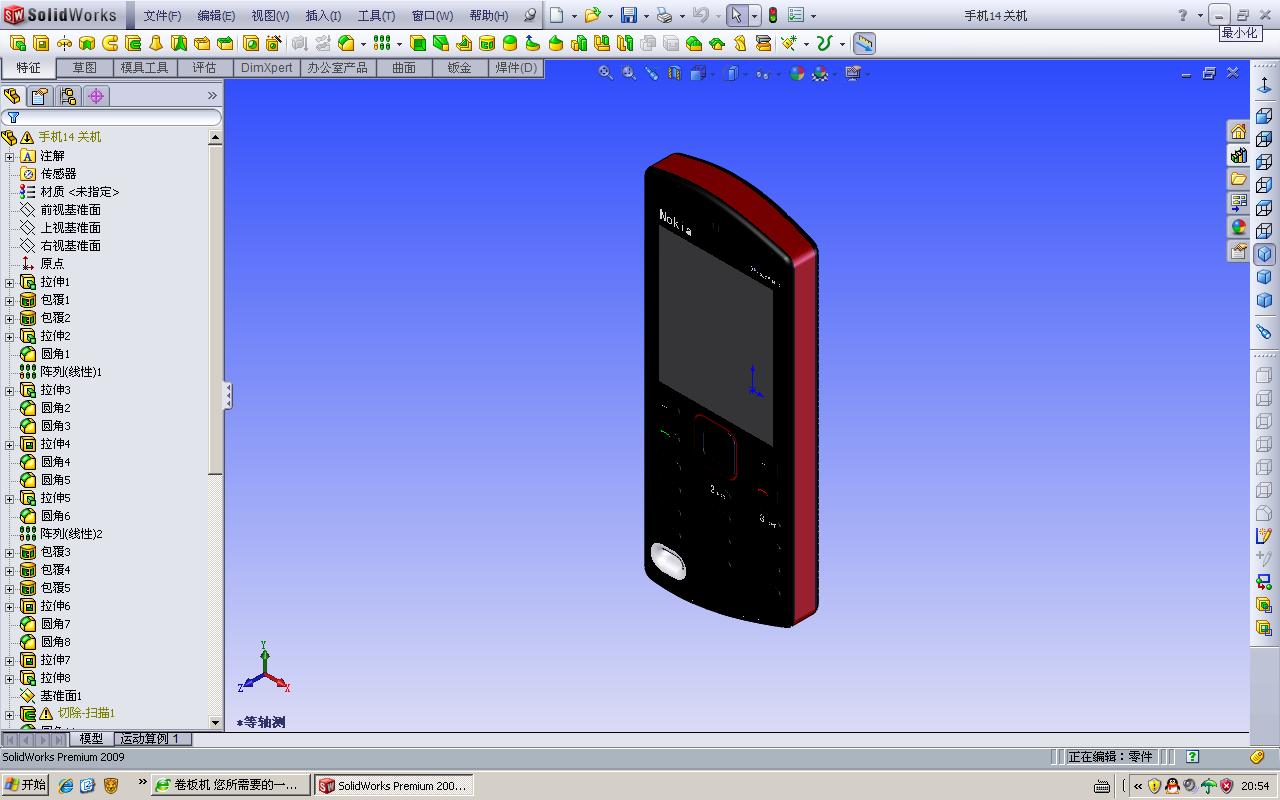Open the Save button dropdown arrow
Image resolution: width=1280 pixels, height=800 pixels.
coord(646,16)
